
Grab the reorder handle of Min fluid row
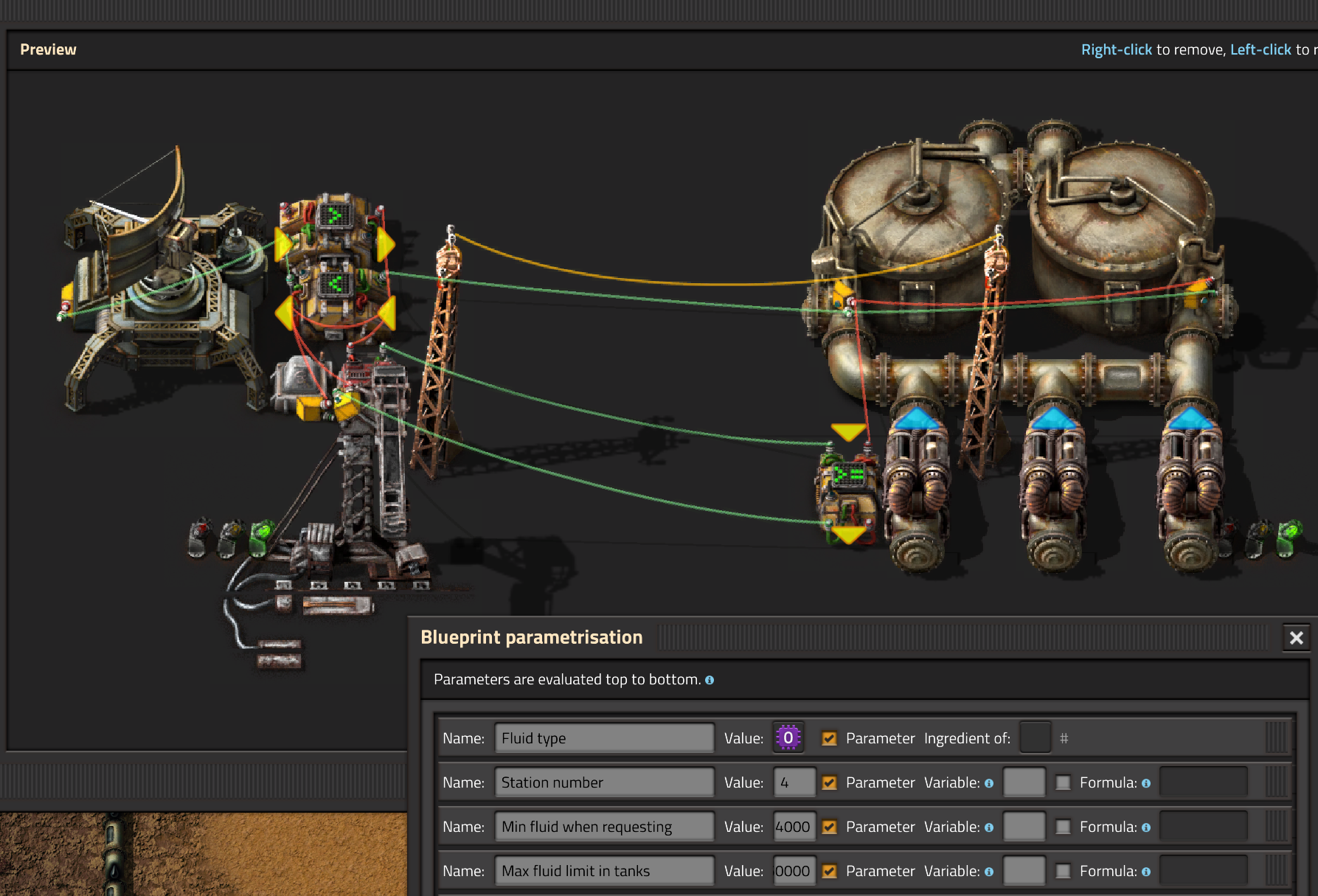coord(1276,826)
